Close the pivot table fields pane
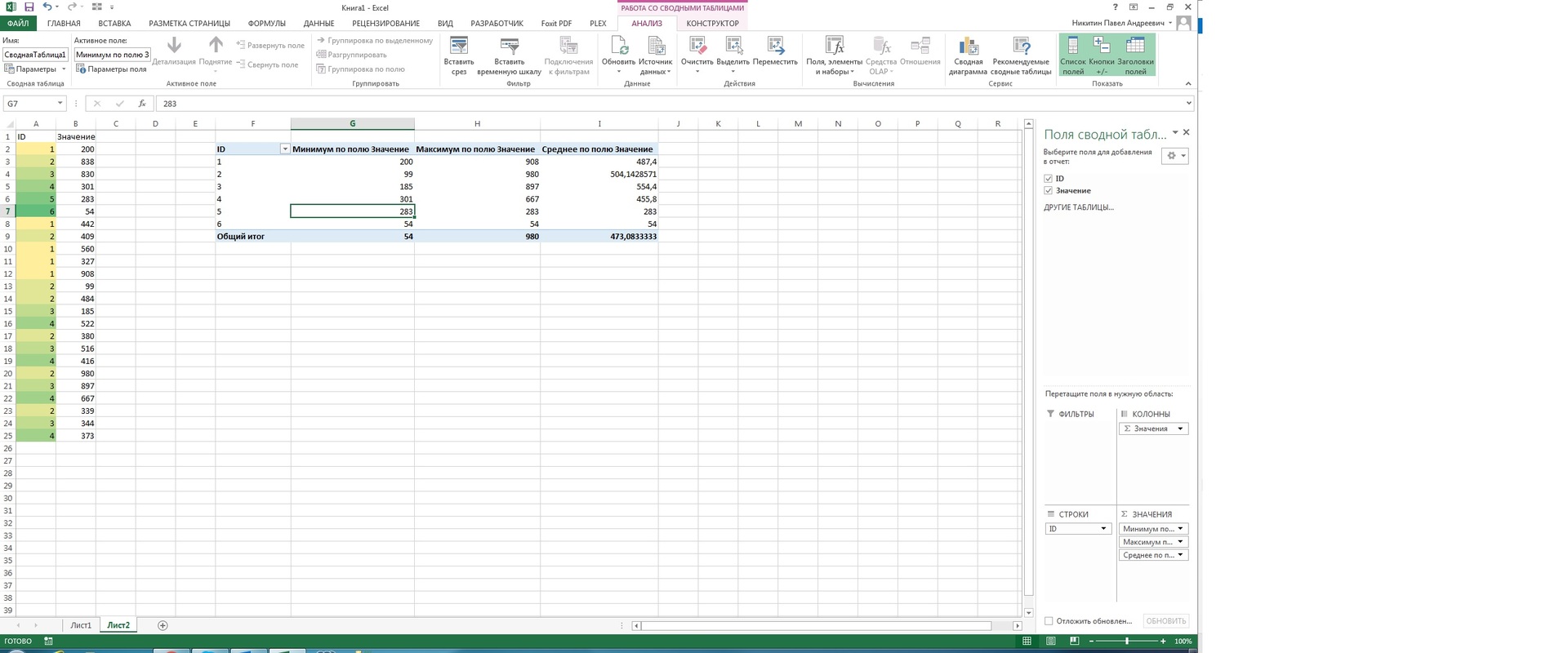1568x653 pixels. point(1187,132)
